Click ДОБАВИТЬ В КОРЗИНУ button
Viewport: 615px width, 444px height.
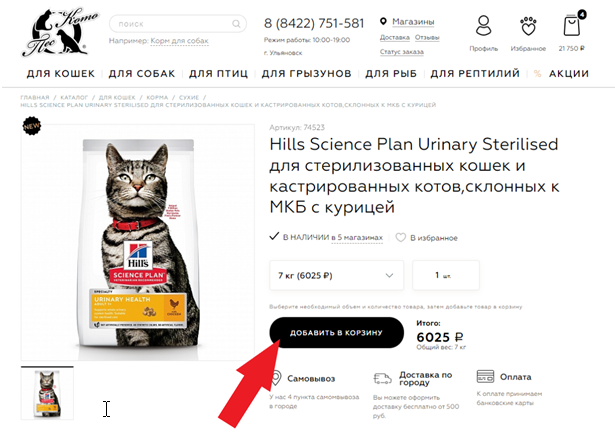point(337,333)
